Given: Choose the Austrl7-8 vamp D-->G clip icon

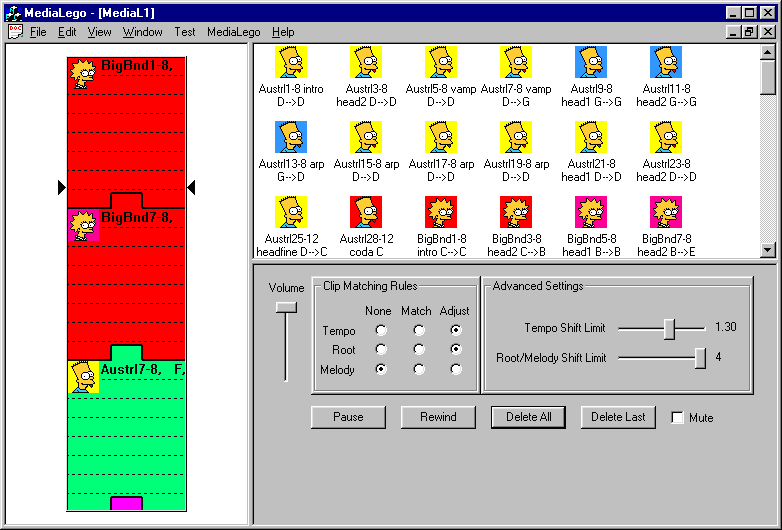Looking at the screenshot, I should tap(516, 62).
